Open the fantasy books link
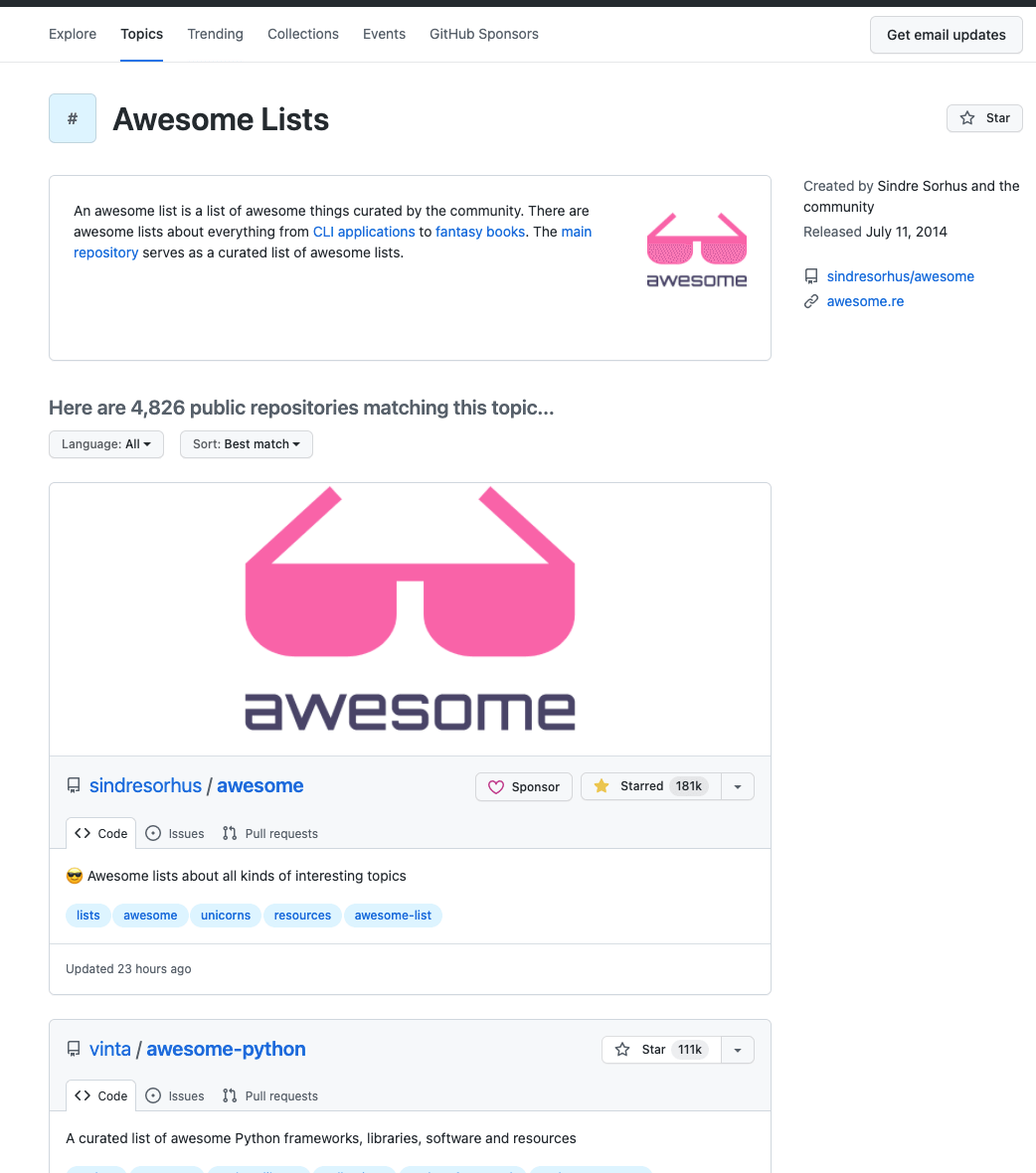This screenshot has width=1036, height=1173. click(x=480, y=232)
